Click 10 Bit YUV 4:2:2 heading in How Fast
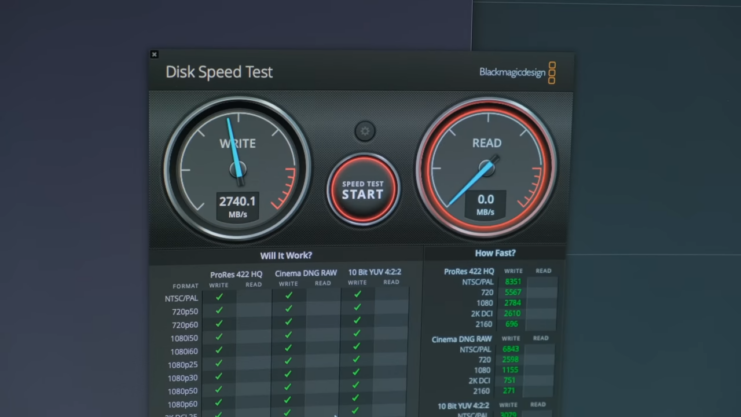 click(x=463, y=406)
